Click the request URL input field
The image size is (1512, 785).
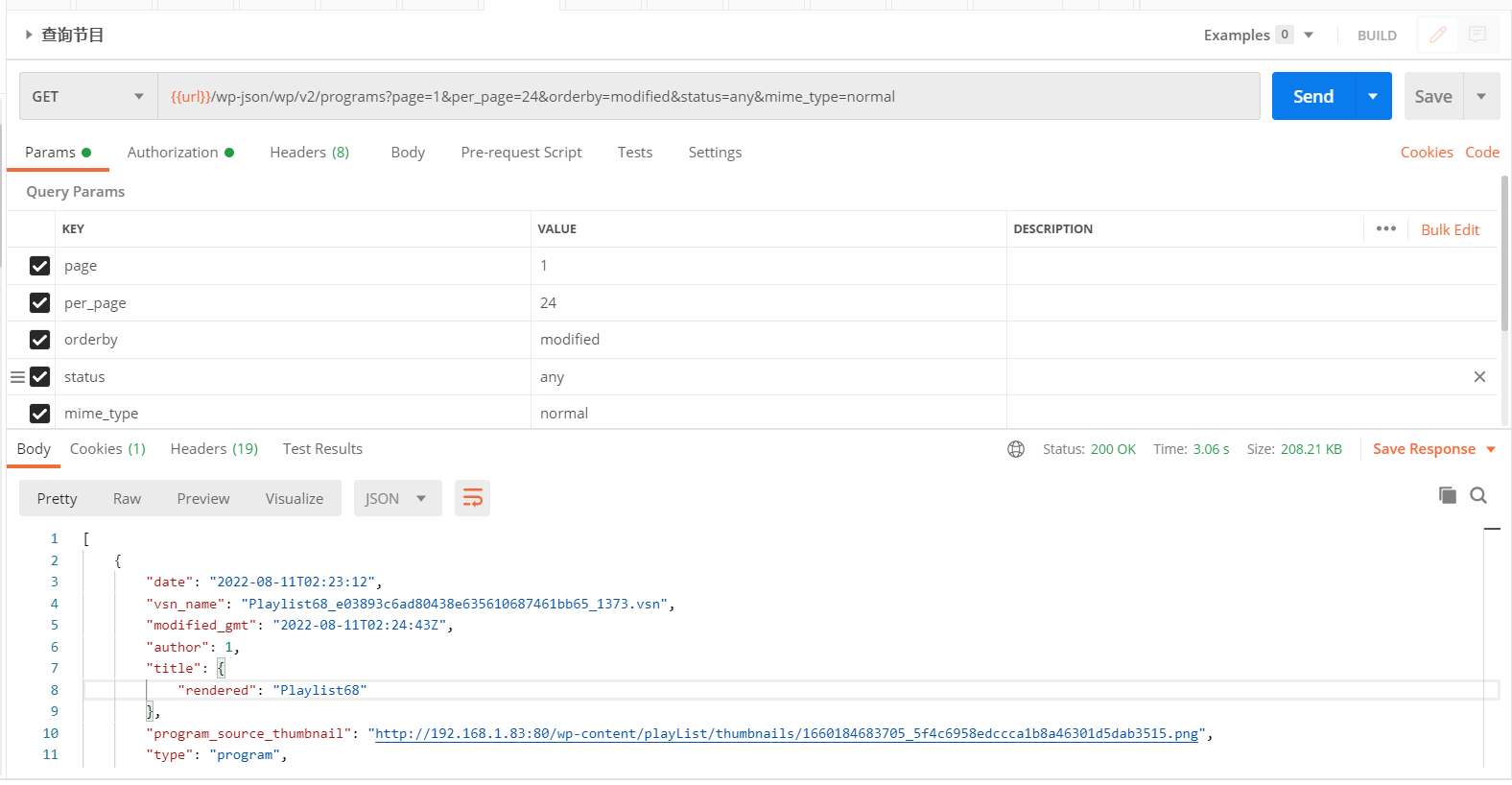click(x=708, y=97)
